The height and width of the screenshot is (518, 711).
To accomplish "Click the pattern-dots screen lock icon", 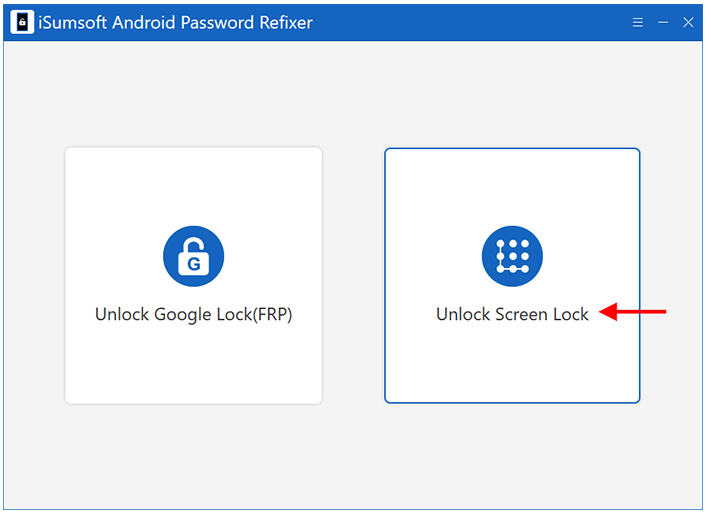I will point(512,256).
